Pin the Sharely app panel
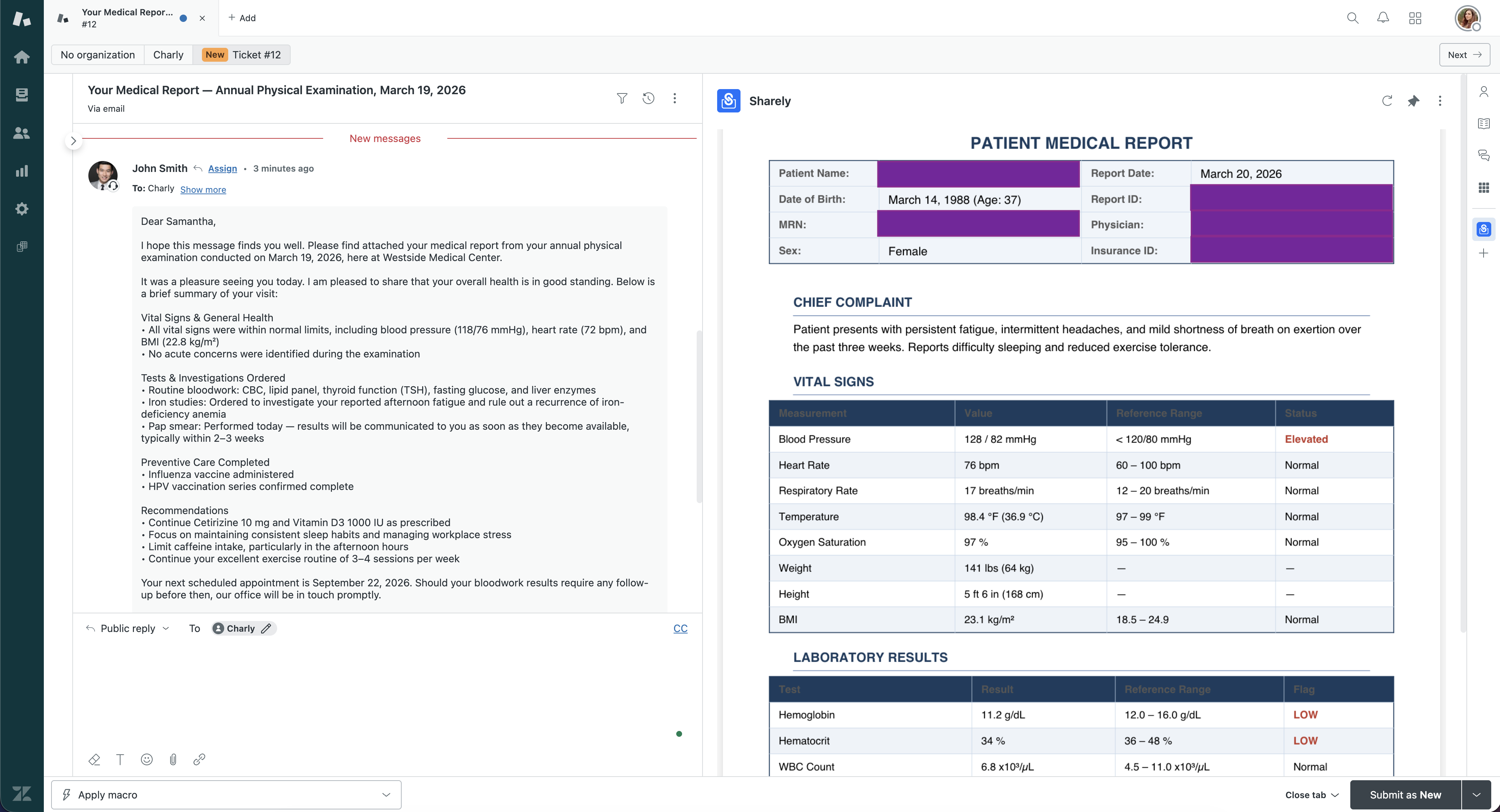Screen dimensions: 1500x812 click(1413, 101)
